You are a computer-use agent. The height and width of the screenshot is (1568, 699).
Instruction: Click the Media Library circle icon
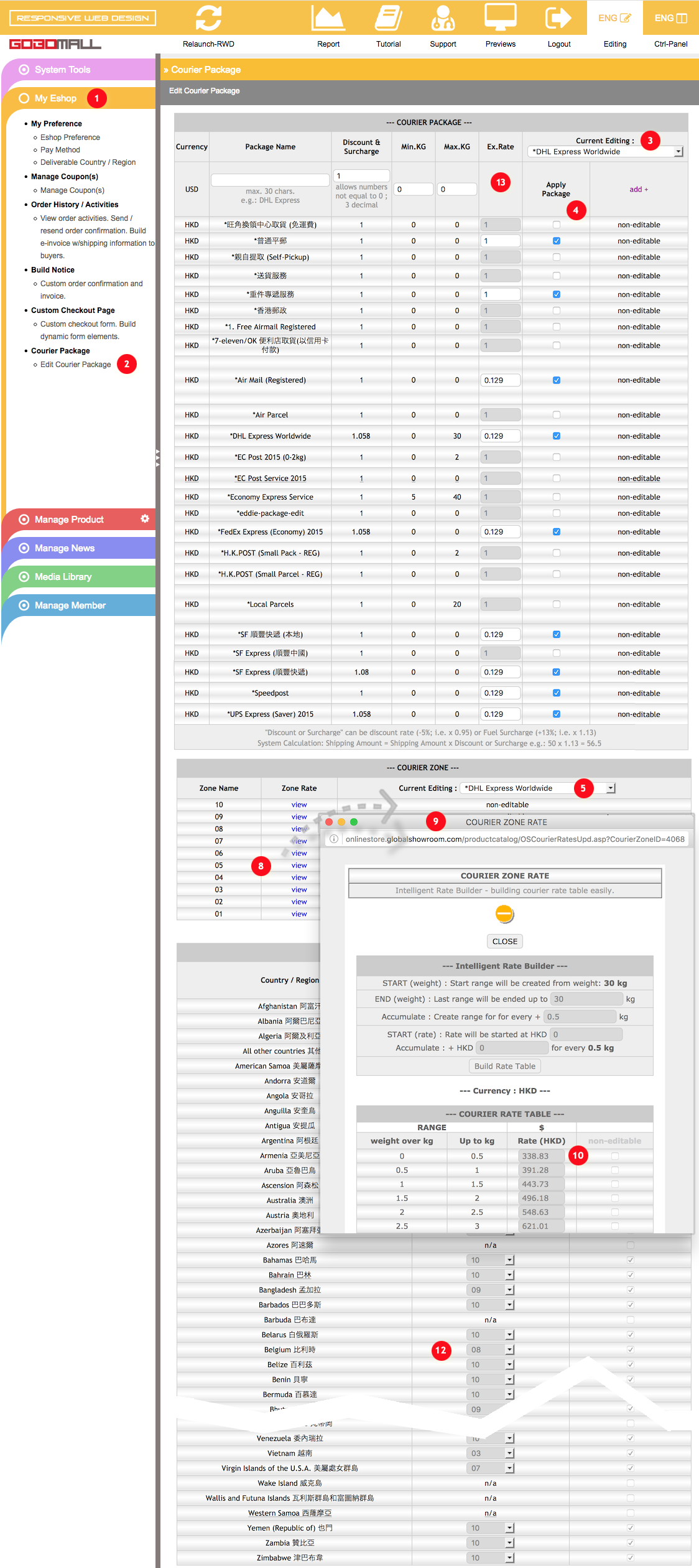[24, 577]
